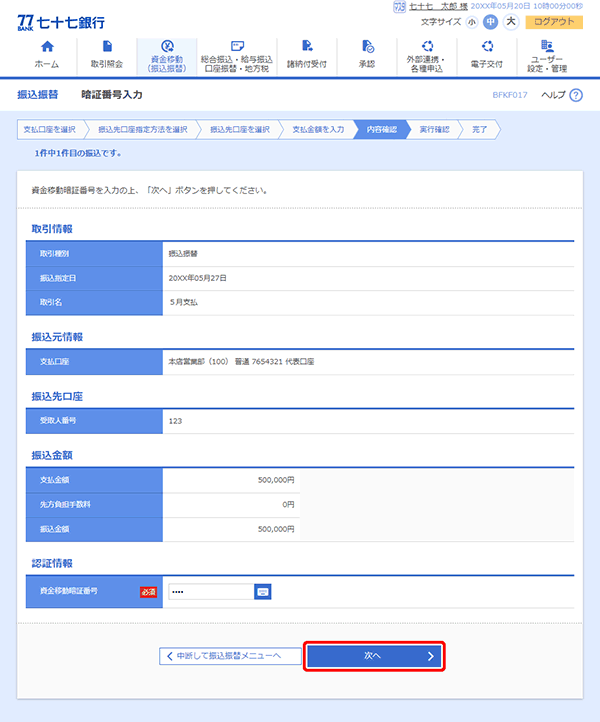
Task: Open 取引照会 document icon
Action: 107,46
